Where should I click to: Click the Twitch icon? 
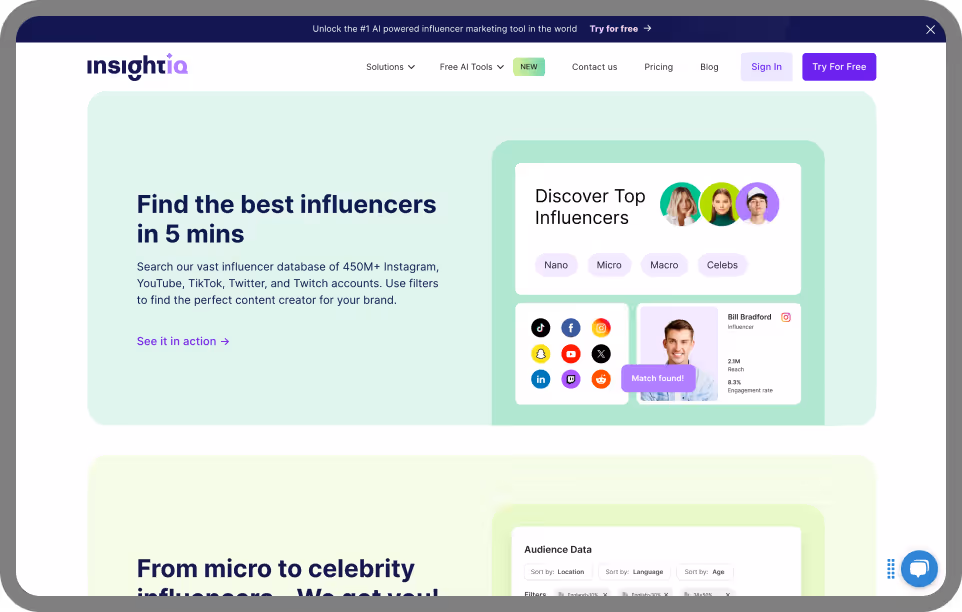point(571,379)
